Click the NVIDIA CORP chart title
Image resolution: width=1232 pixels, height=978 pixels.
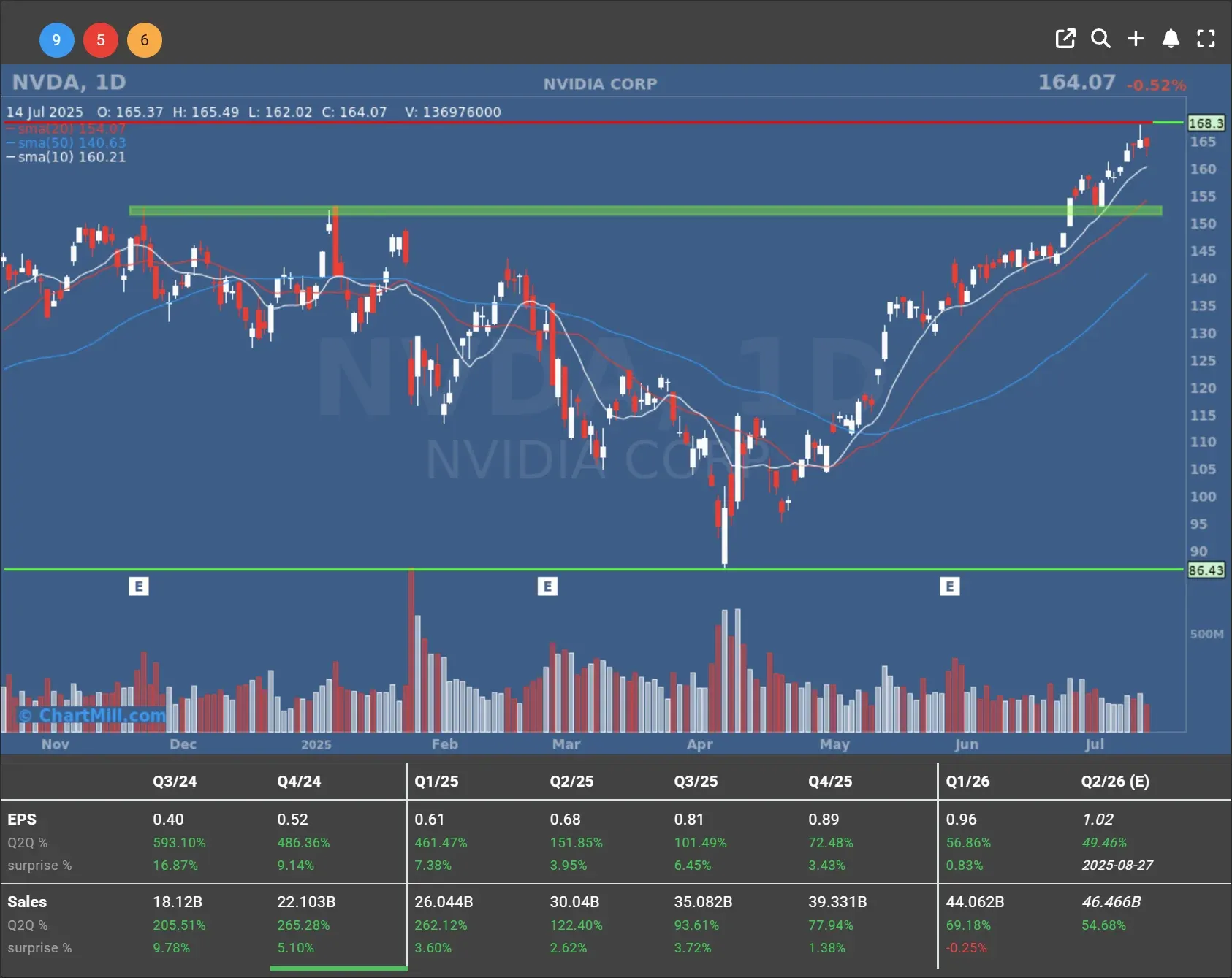tap(600, 84)
